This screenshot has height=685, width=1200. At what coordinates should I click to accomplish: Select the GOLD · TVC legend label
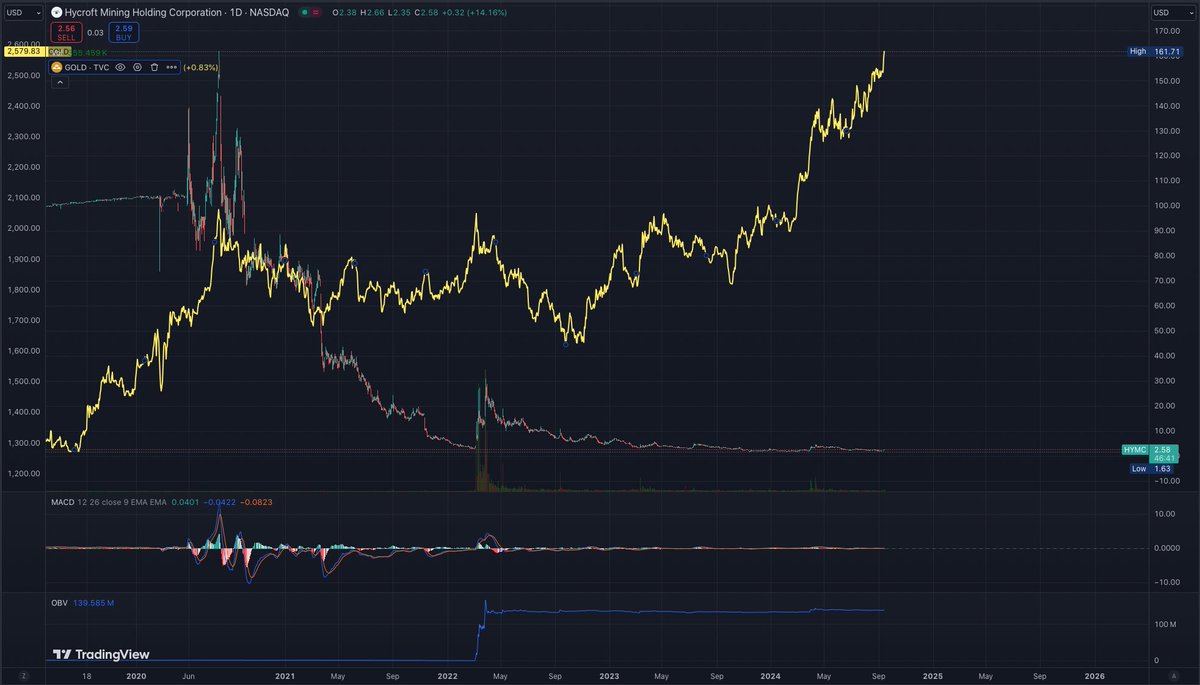click(x=87, y=67)
